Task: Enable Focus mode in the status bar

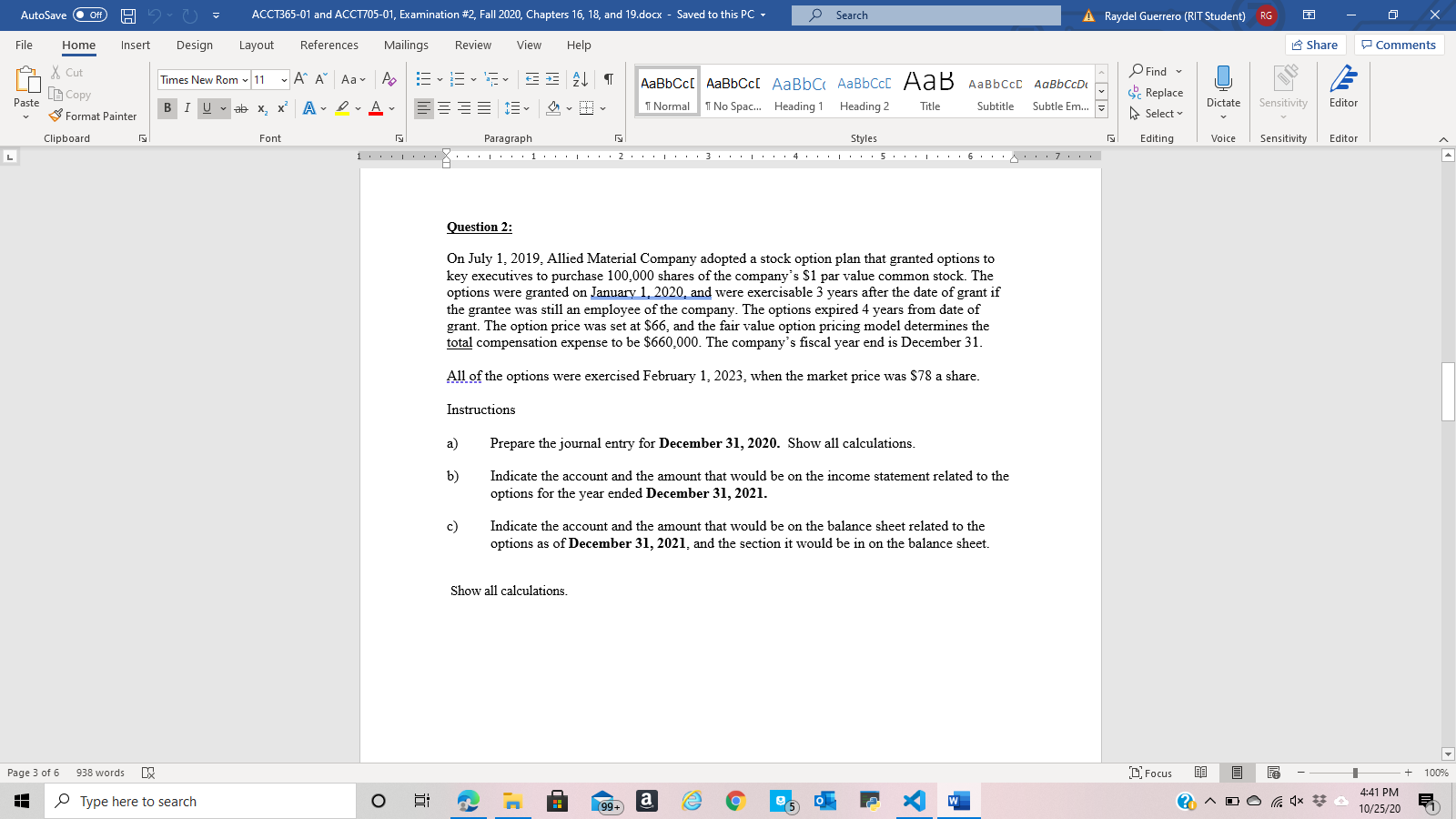Action: pyautogui.click(x=1150, y=772)
